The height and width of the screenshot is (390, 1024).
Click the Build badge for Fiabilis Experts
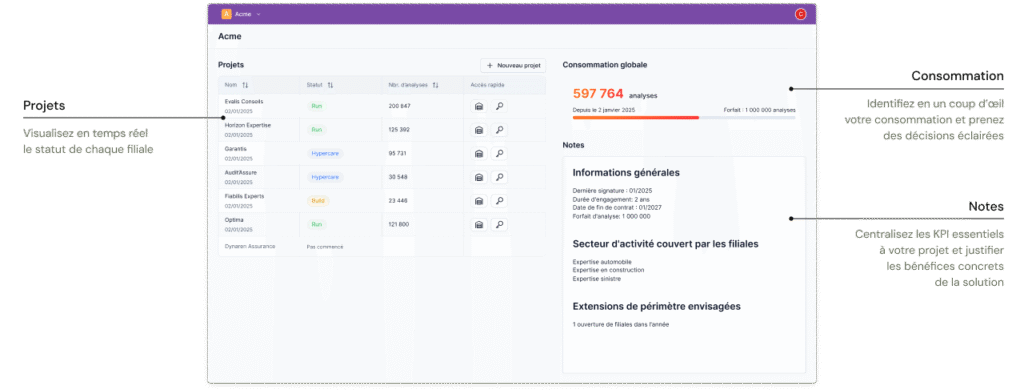[318, 201]
